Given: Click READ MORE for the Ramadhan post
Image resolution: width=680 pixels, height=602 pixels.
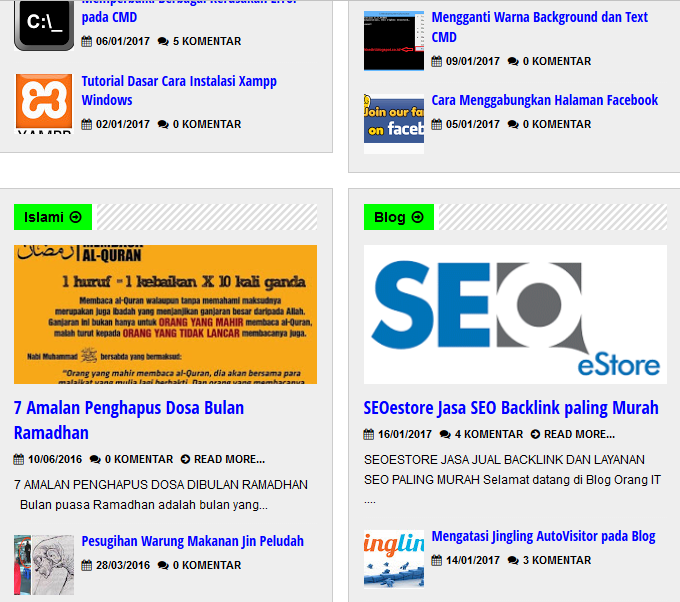Looking at the screenshot, I should tap(229, 459).
